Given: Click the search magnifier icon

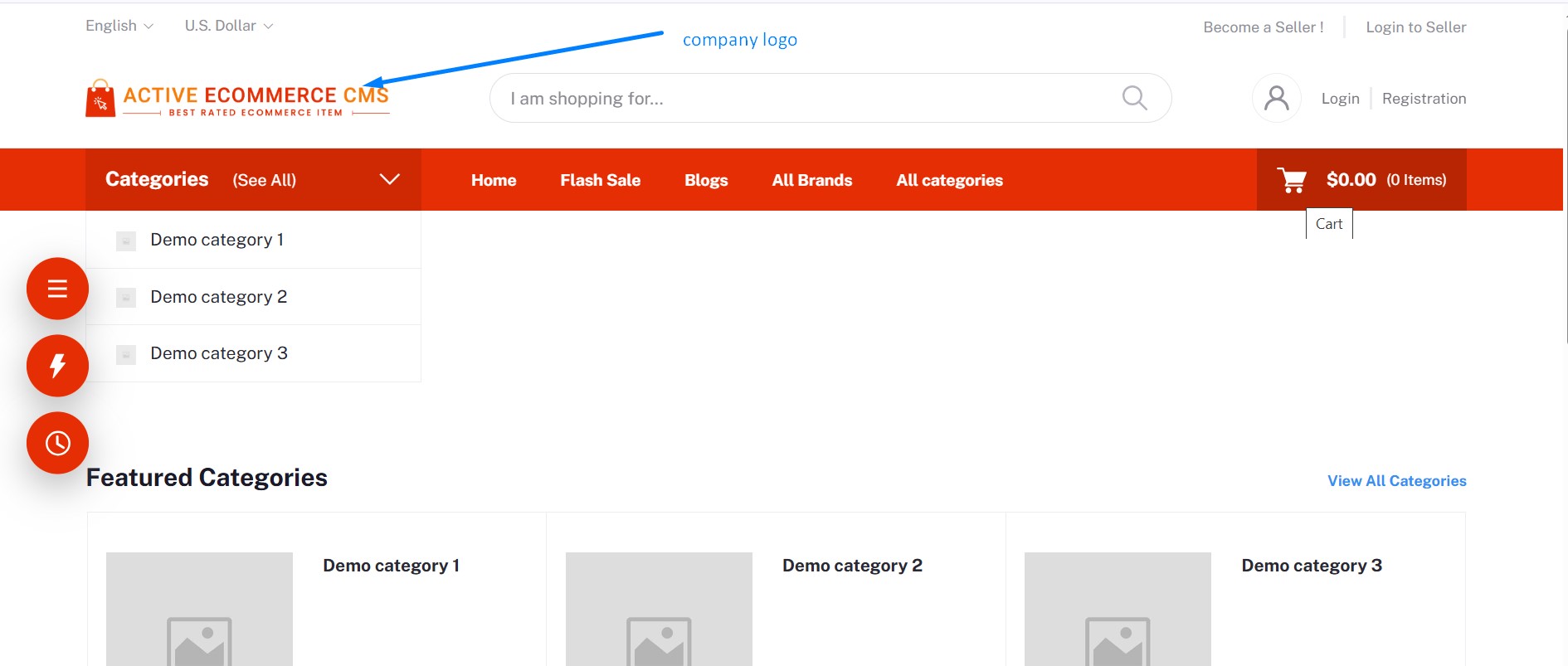Looking at the screenshot, I should tap(1133, 98).
